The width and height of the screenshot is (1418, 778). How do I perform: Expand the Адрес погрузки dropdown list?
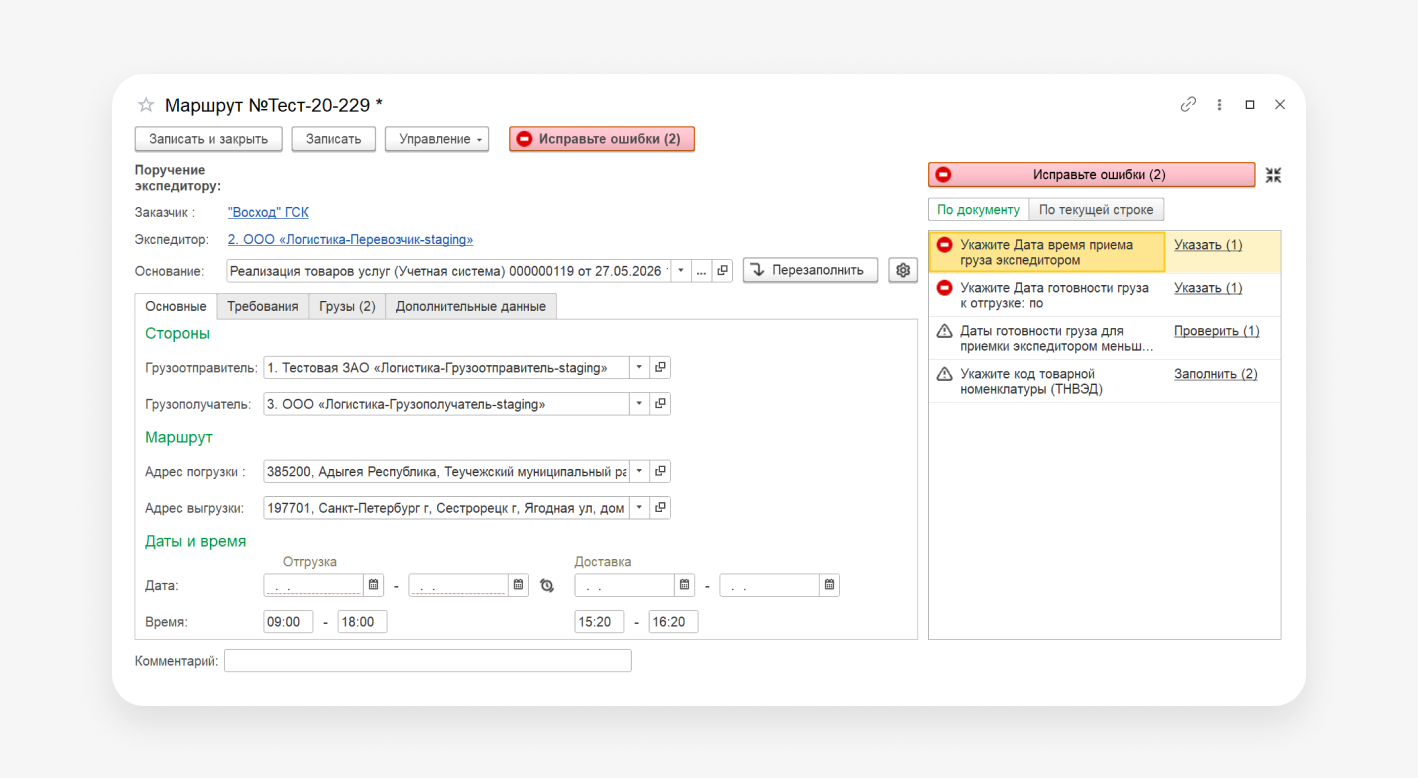pos(639,471)
